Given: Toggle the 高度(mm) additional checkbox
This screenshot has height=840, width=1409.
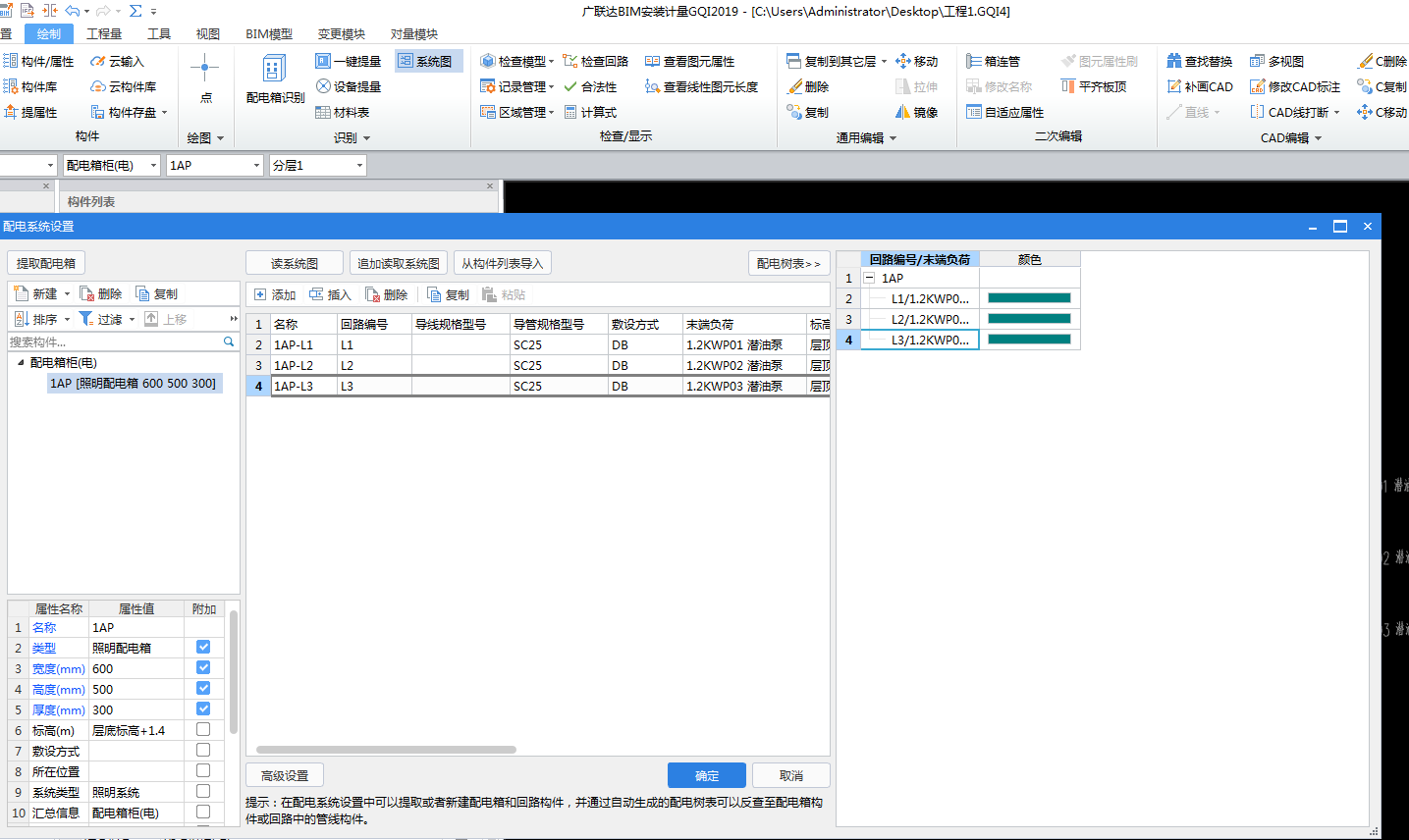Looking at the screenshot, I should click(x=203, y=688).
